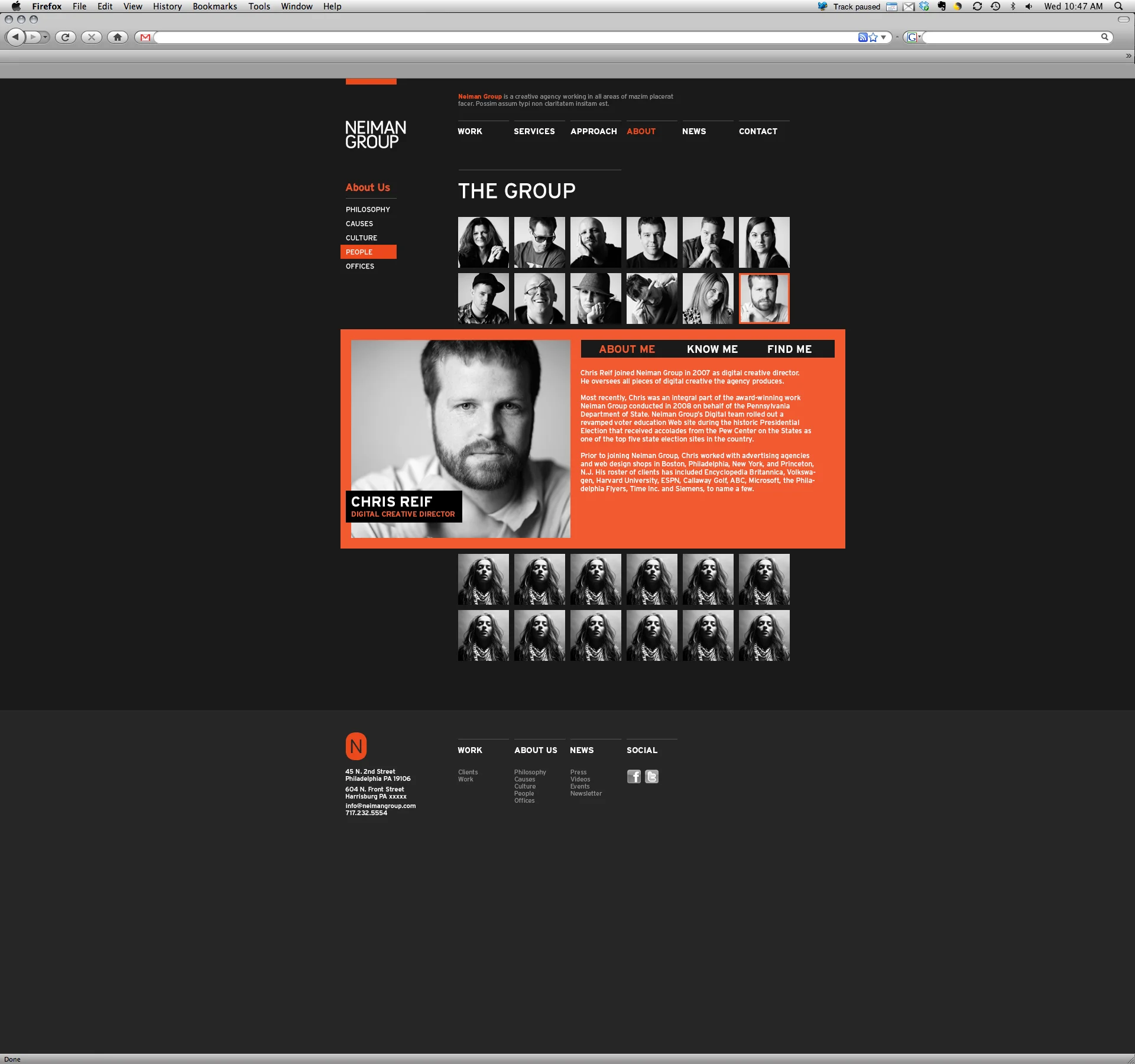Click the Time Machine menu bar icon
The width and height of the screenshot is (1135, 1064).
pyautogui.click(x=995, y=6)
